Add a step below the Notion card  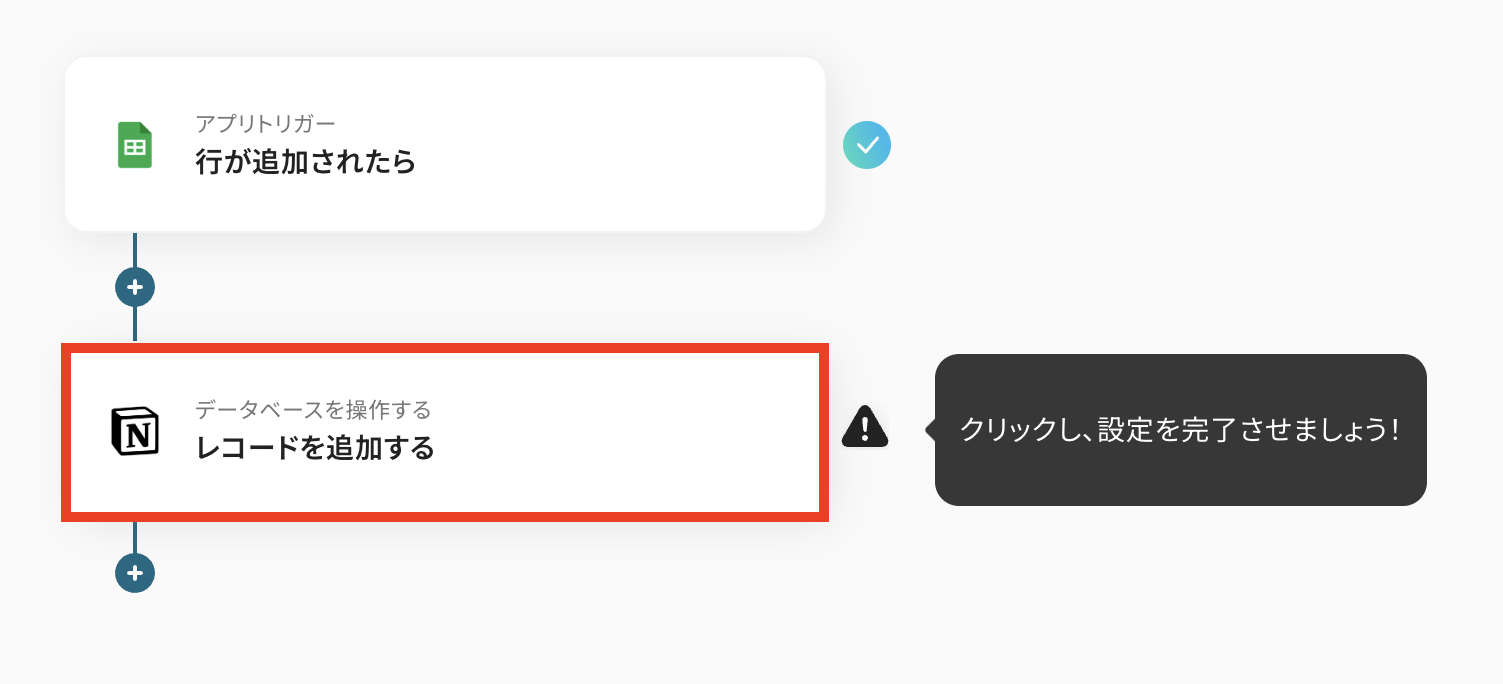(135, 573)
